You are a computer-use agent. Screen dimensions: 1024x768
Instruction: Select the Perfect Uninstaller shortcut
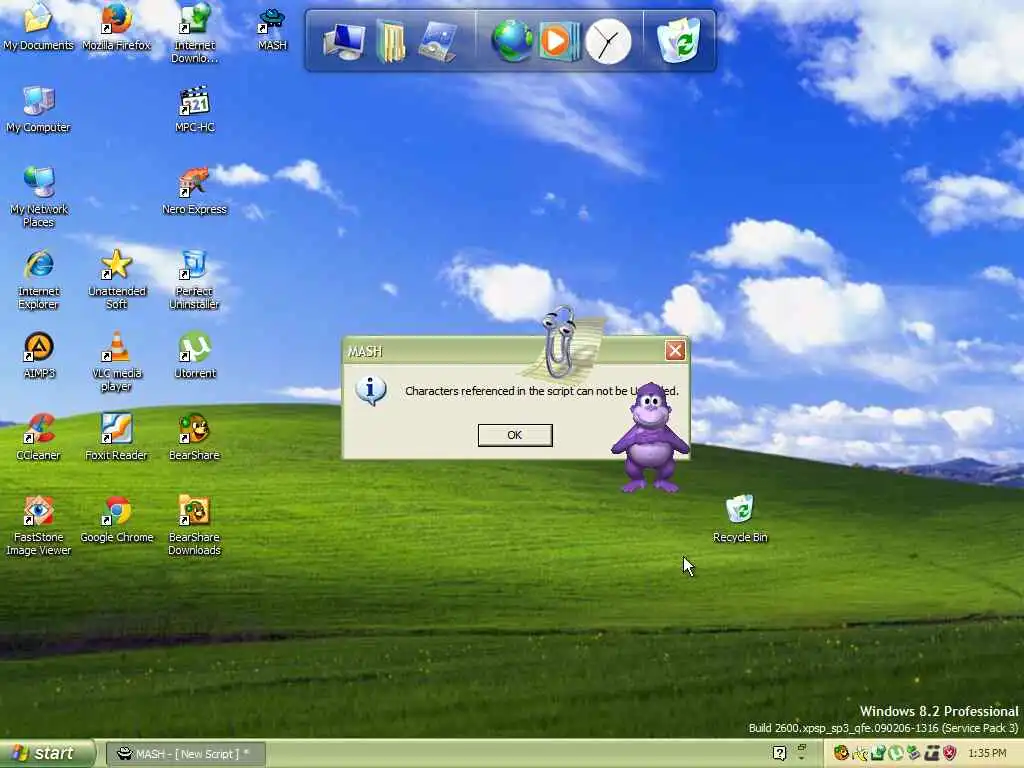tap(195, 280)
